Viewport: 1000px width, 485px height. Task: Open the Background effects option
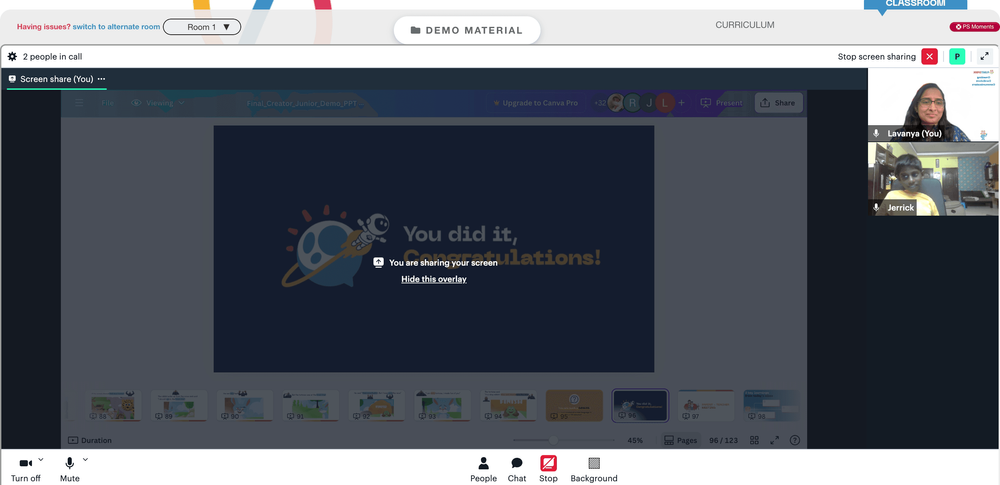coord(594,469)
